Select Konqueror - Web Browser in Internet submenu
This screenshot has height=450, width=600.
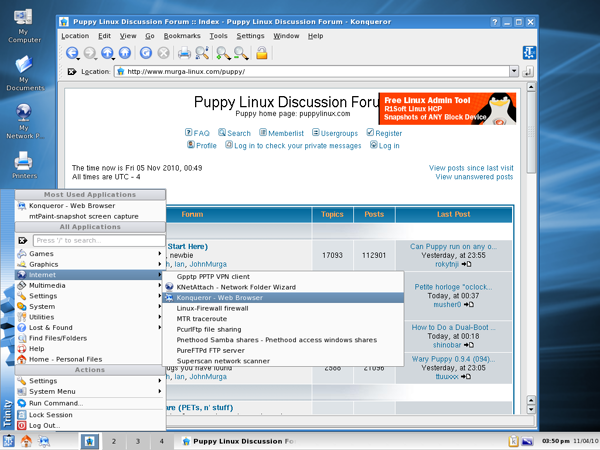pos(283,298)
